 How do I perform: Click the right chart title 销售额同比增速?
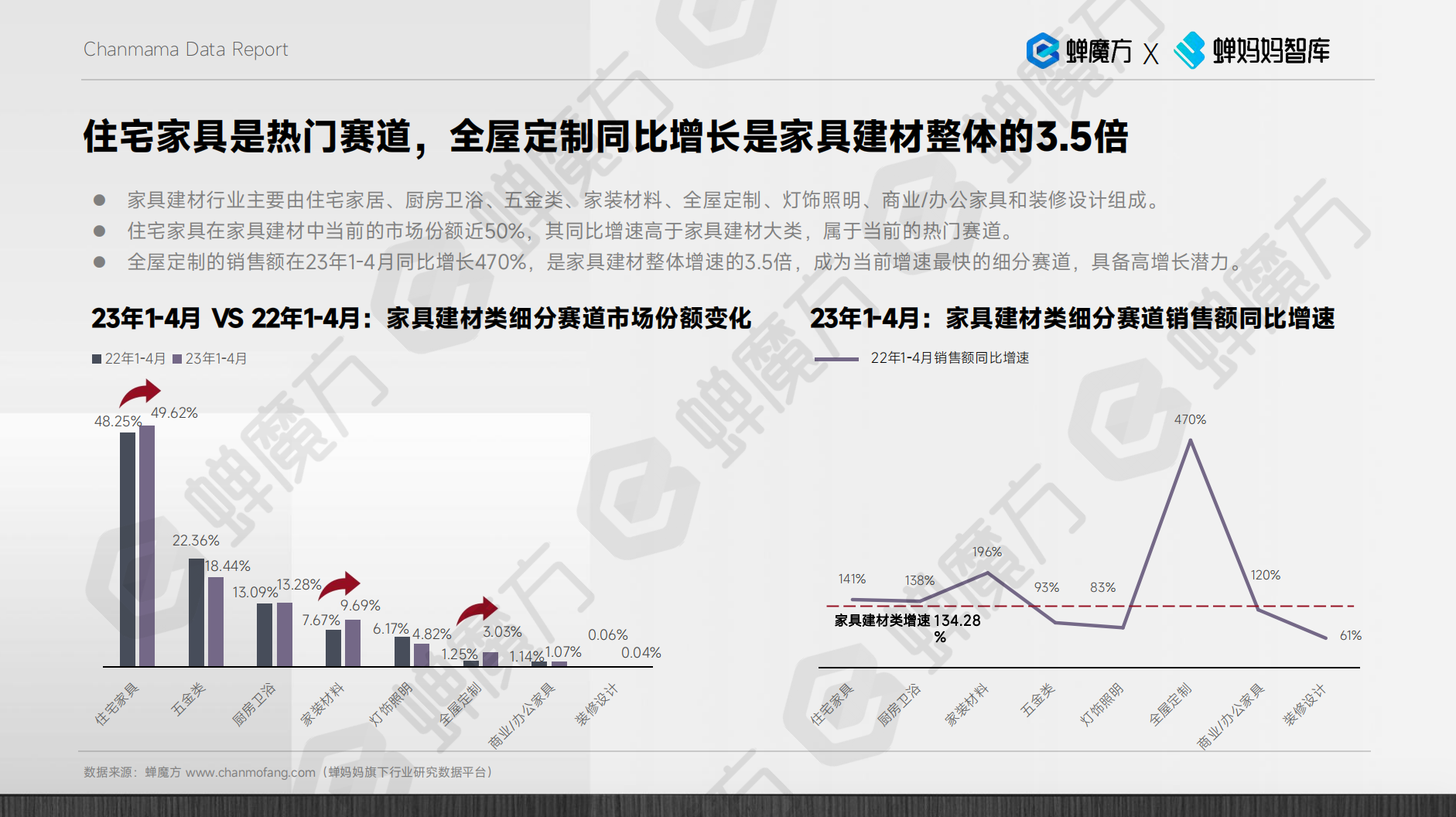point(1072,318)
